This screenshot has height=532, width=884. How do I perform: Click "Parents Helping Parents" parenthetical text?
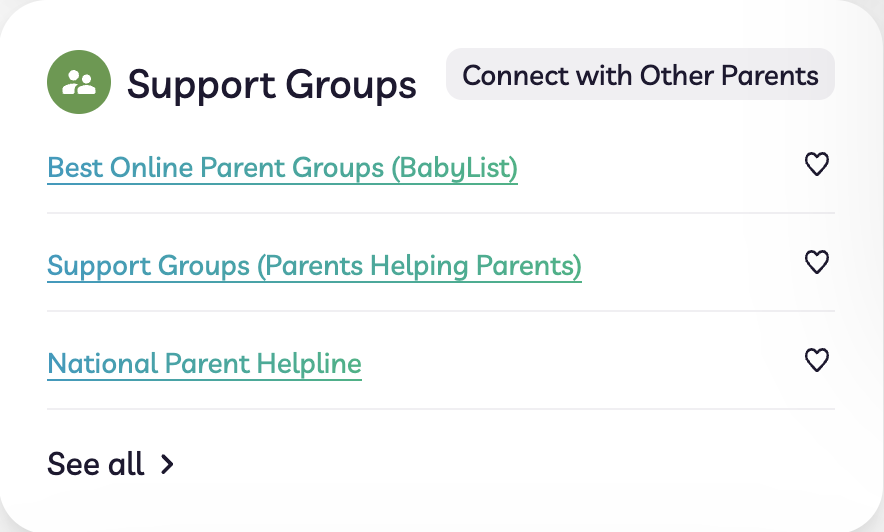(x=419, y=266)
